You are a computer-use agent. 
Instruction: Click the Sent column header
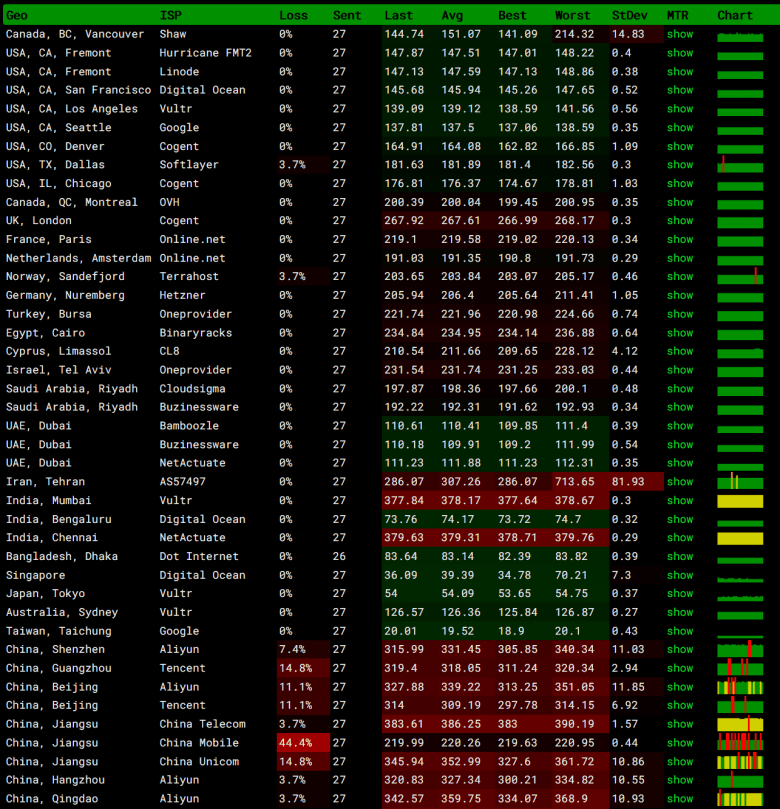click(347, 15)
